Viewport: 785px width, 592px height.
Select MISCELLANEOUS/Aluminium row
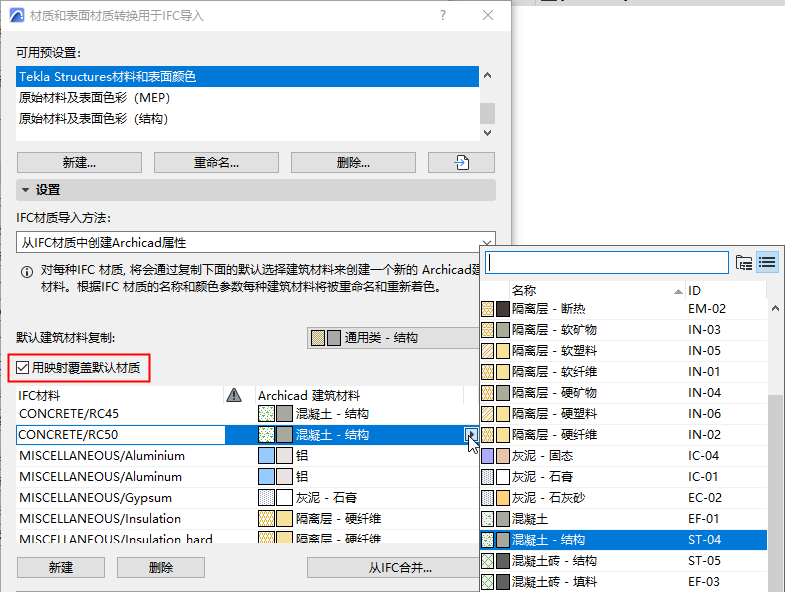[x=247, y=456]
